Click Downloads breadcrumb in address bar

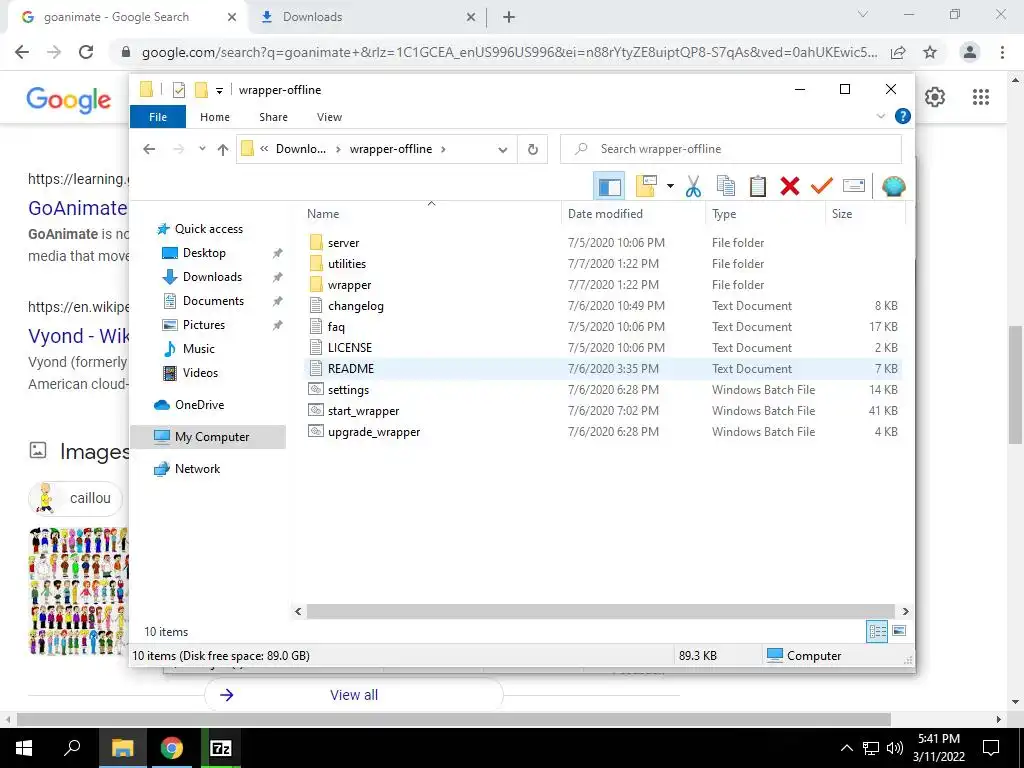(300, 149)
